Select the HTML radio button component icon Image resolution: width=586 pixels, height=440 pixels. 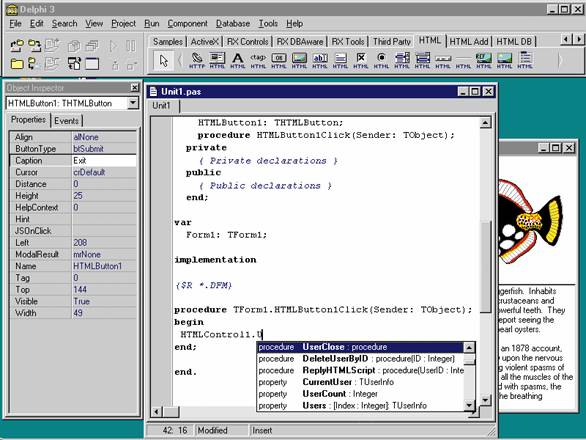pyautogui.click(x=381, y=61)
